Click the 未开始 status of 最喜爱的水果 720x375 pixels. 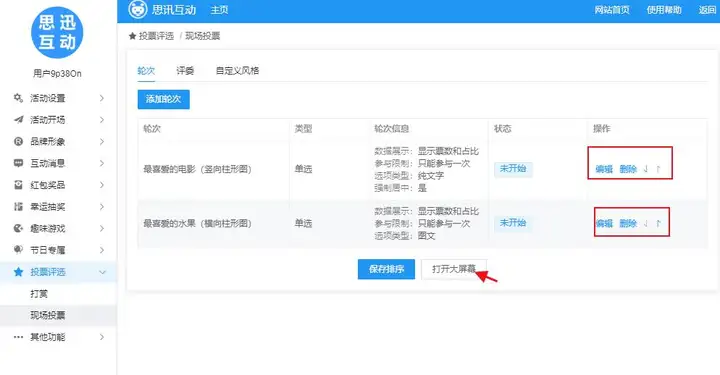[513, 223]
